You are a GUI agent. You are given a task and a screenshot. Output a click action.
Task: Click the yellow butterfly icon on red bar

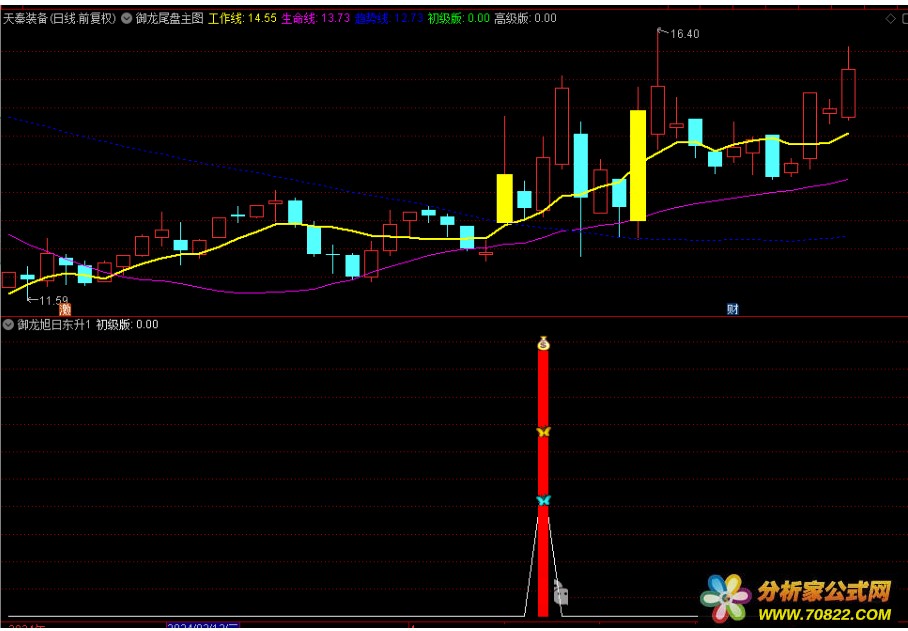click(543, 432)
